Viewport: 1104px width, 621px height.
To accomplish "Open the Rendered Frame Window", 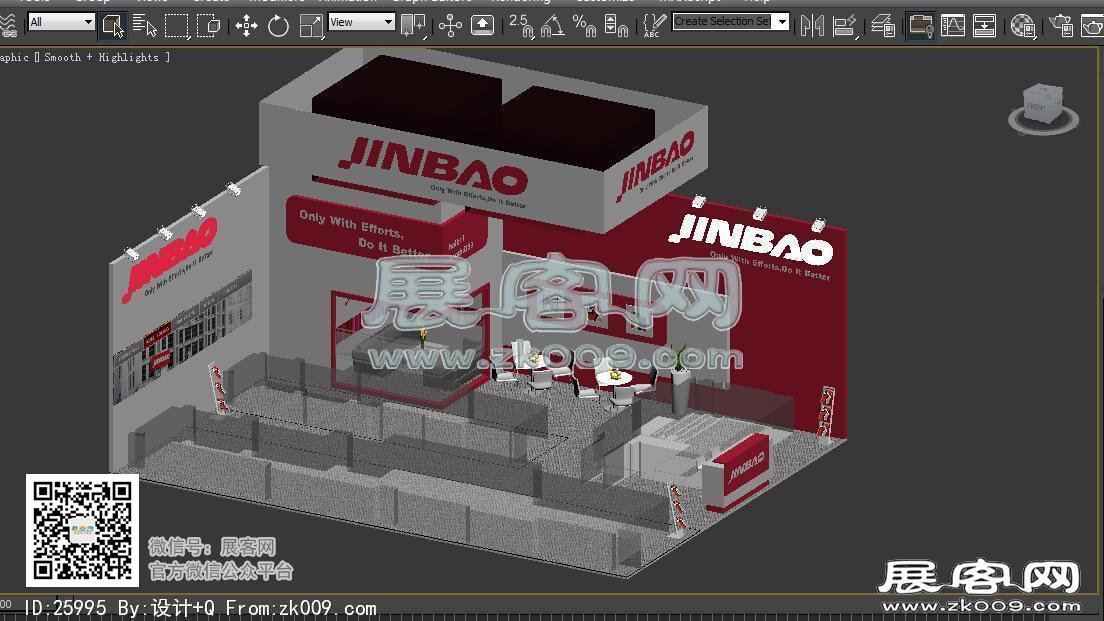I will click(1092, 26).
